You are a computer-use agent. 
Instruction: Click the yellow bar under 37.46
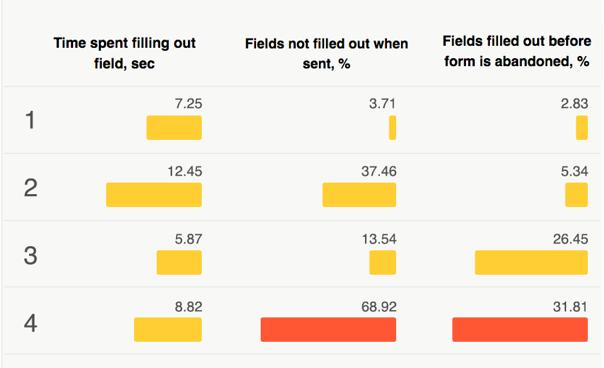(359, 195)
